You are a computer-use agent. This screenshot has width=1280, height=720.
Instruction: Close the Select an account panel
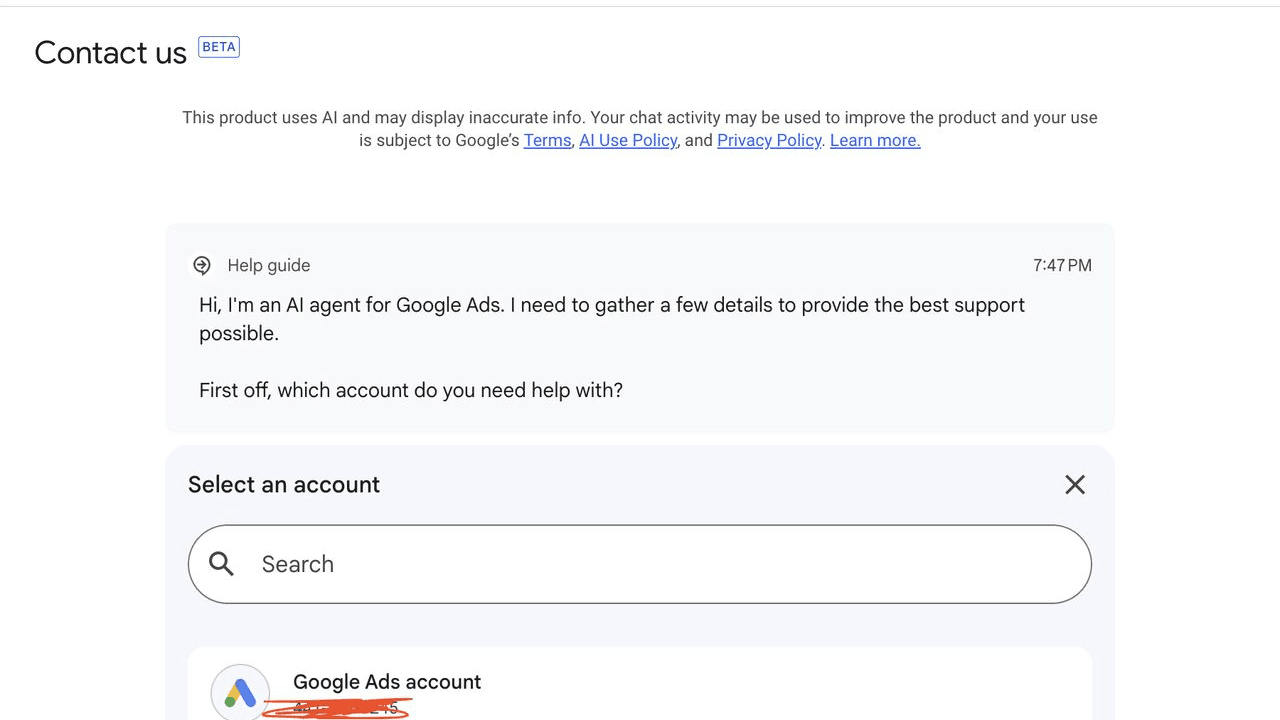tap(1075, 485)
